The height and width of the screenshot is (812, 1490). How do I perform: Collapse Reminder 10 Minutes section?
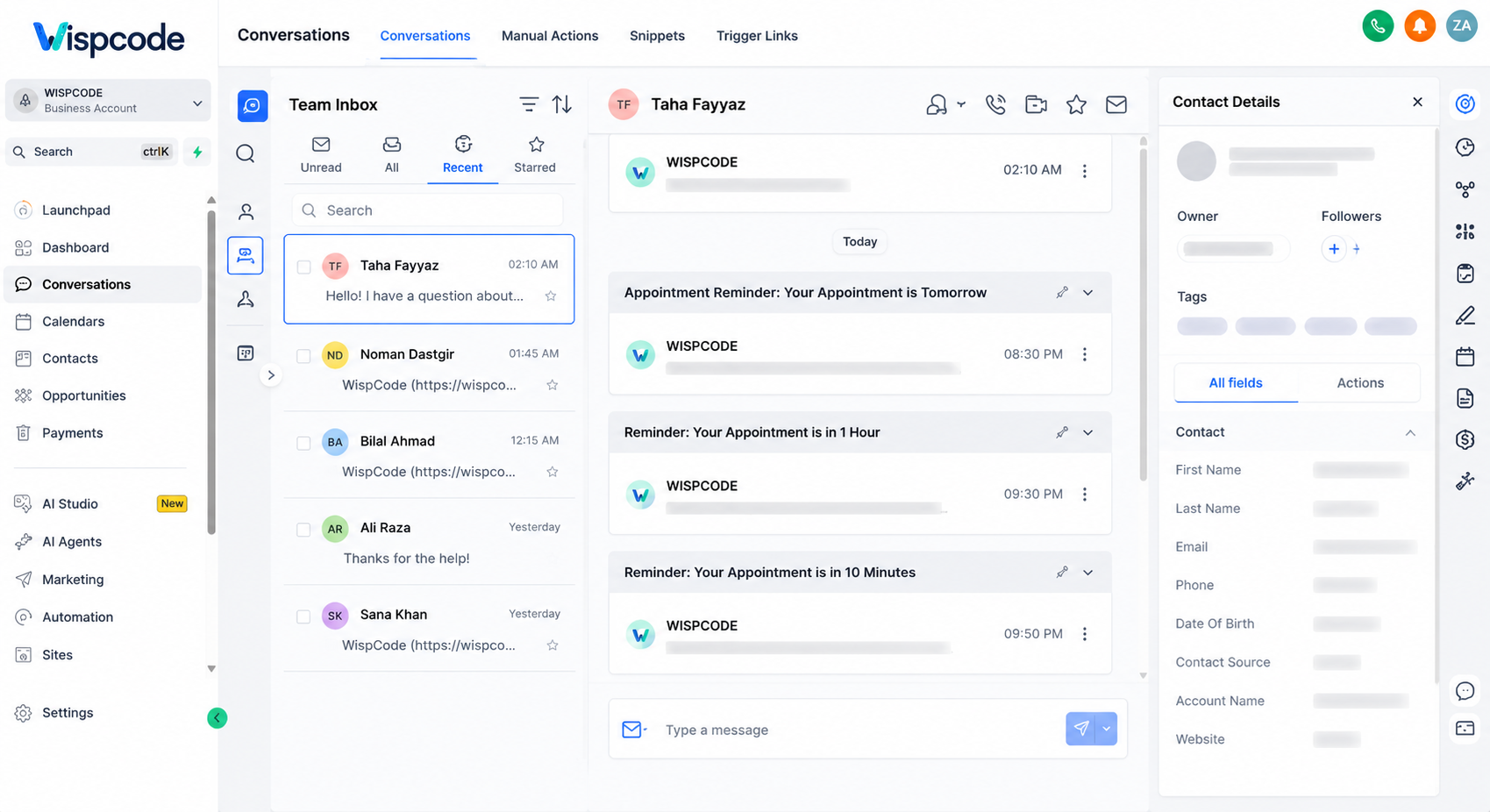[1088, 573]
